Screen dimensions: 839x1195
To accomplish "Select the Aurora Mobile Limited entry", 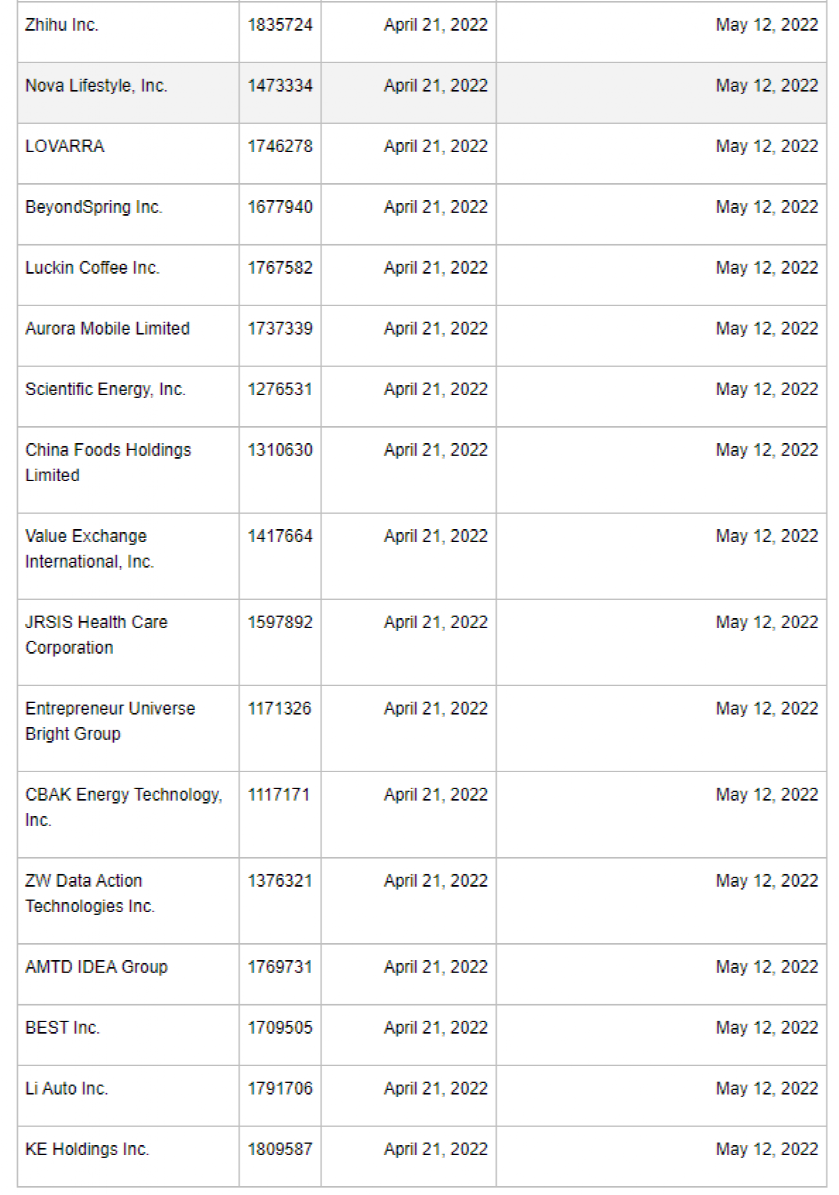I will (x=107, y=328).
